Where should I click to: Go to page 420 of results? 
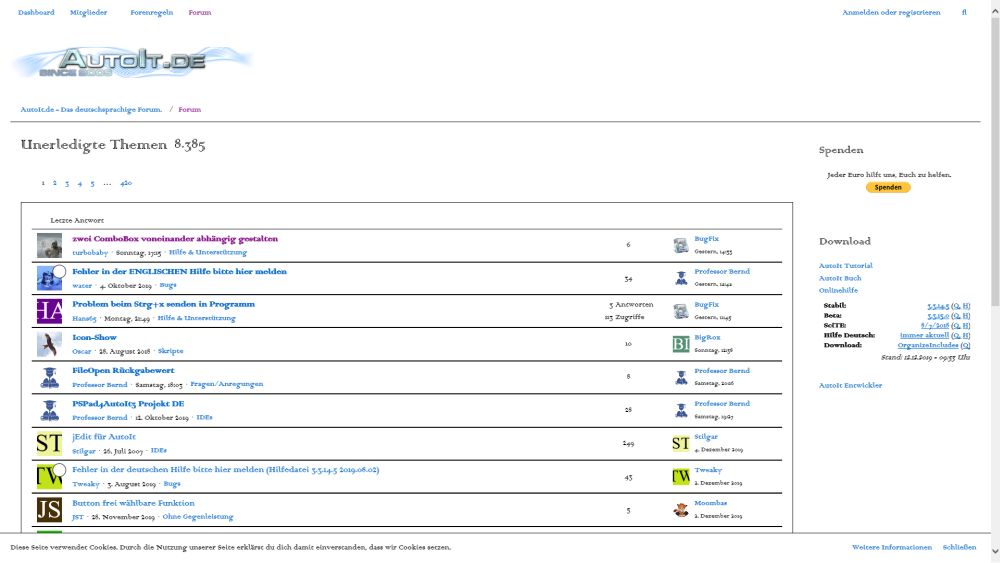(126, 184)
